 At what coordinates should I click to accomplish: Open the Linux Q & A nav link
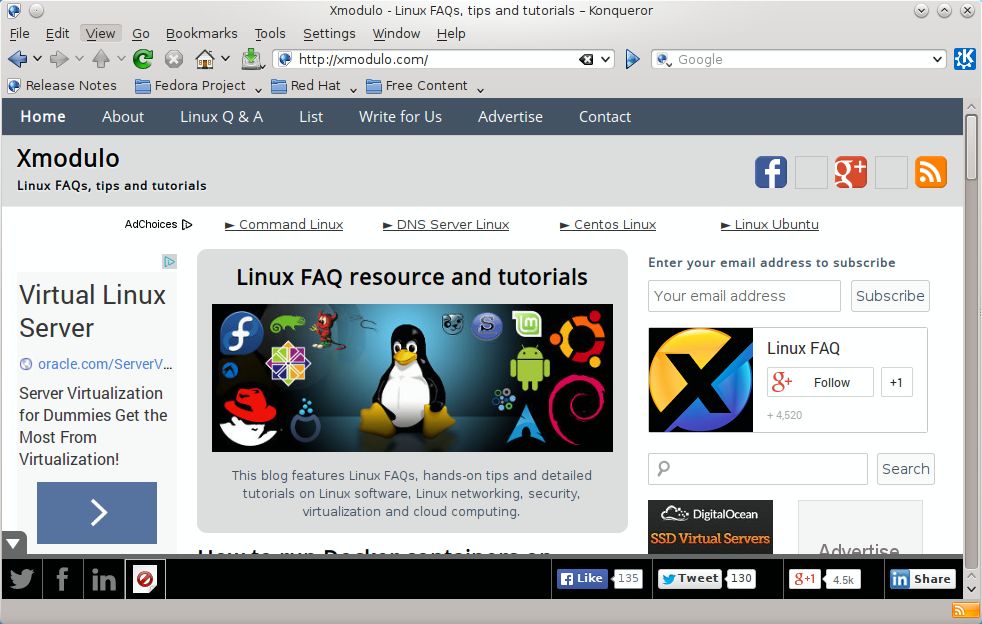221,117
